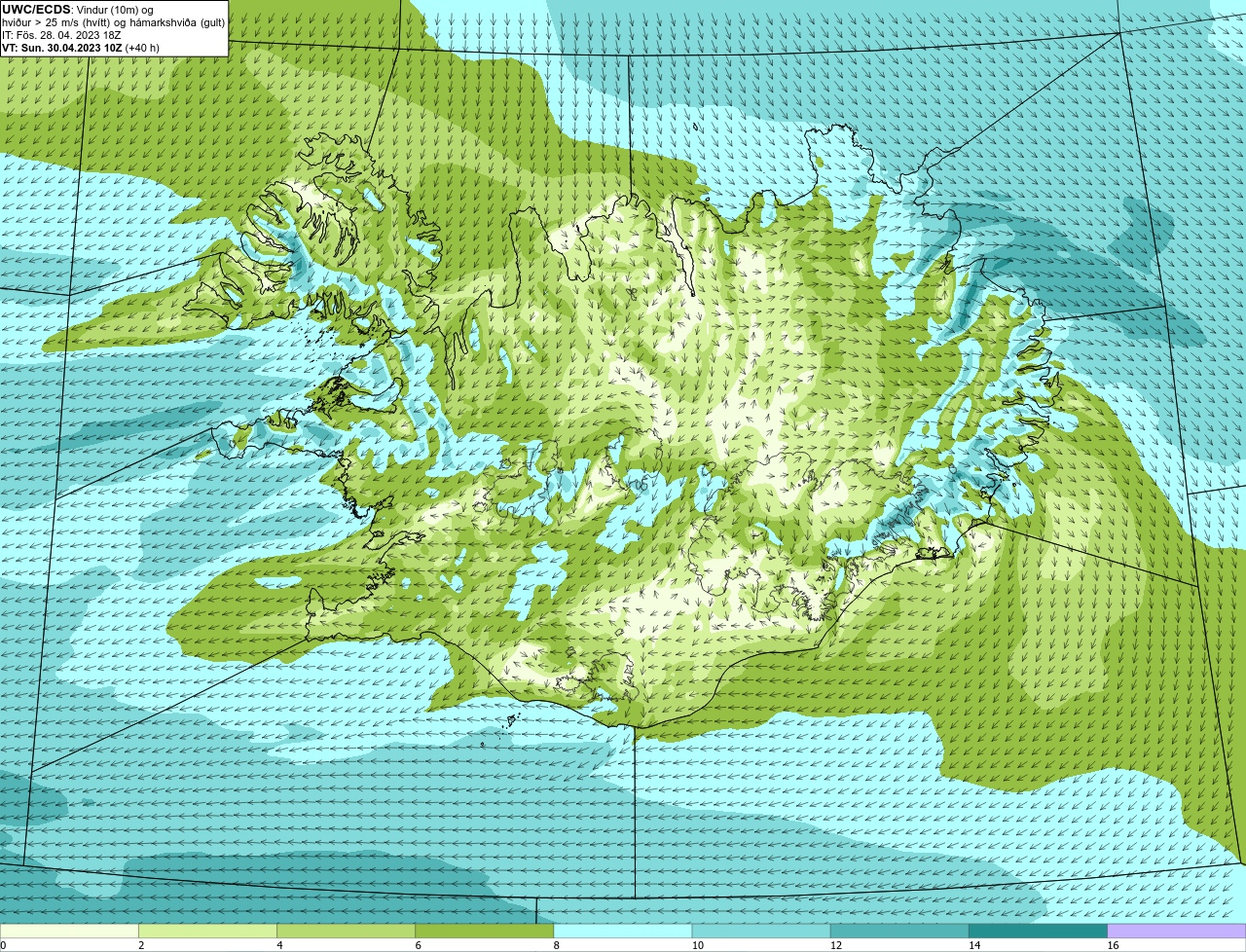1246x952 pixels.
Task: Click the olive green 6–8 legend swatch
Action: (x=485, y=932)
